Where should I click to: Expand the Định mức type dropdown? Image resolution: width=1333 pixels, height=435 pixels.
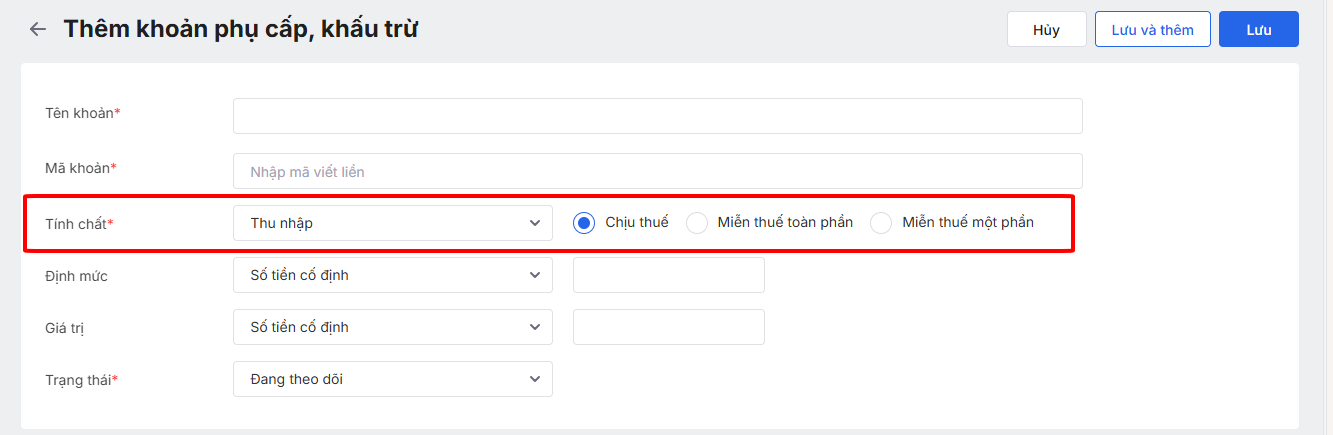(392, 275)
